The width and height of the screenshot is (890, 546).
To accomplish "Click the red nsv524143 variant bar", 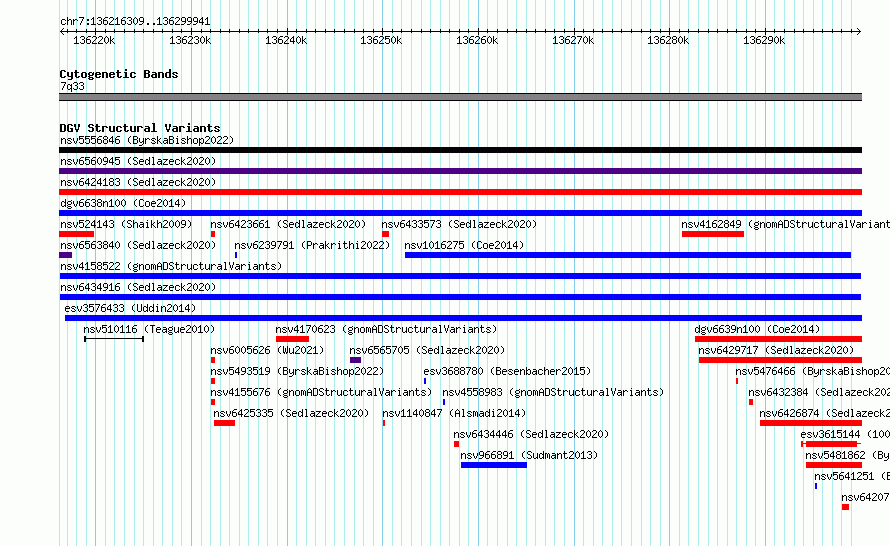I will 77,234.
